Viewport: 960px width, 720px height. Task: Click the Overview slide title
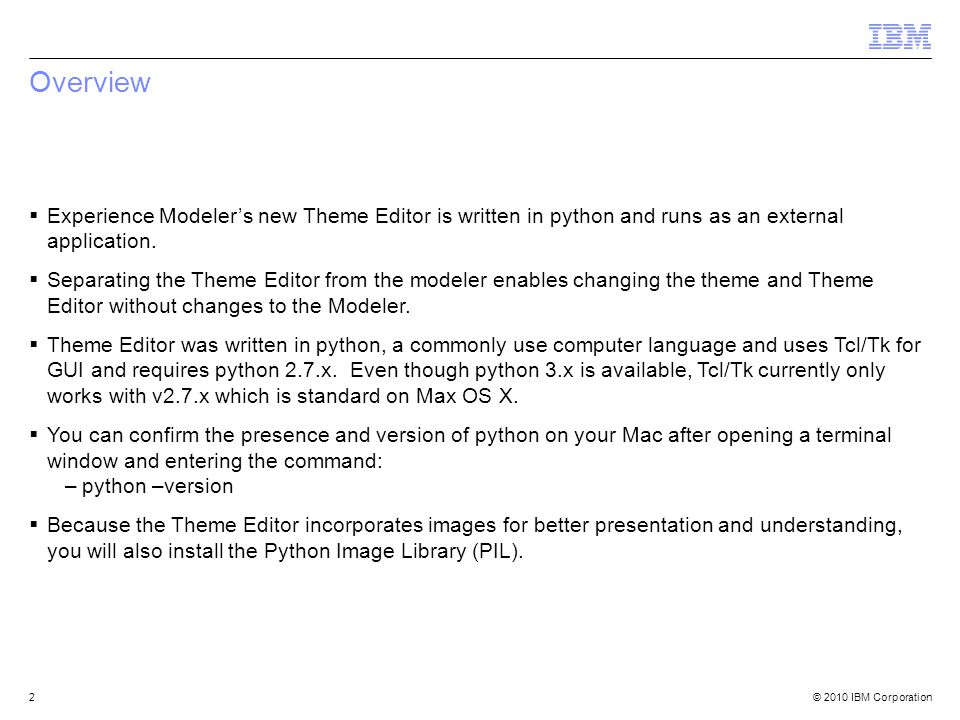90,82
